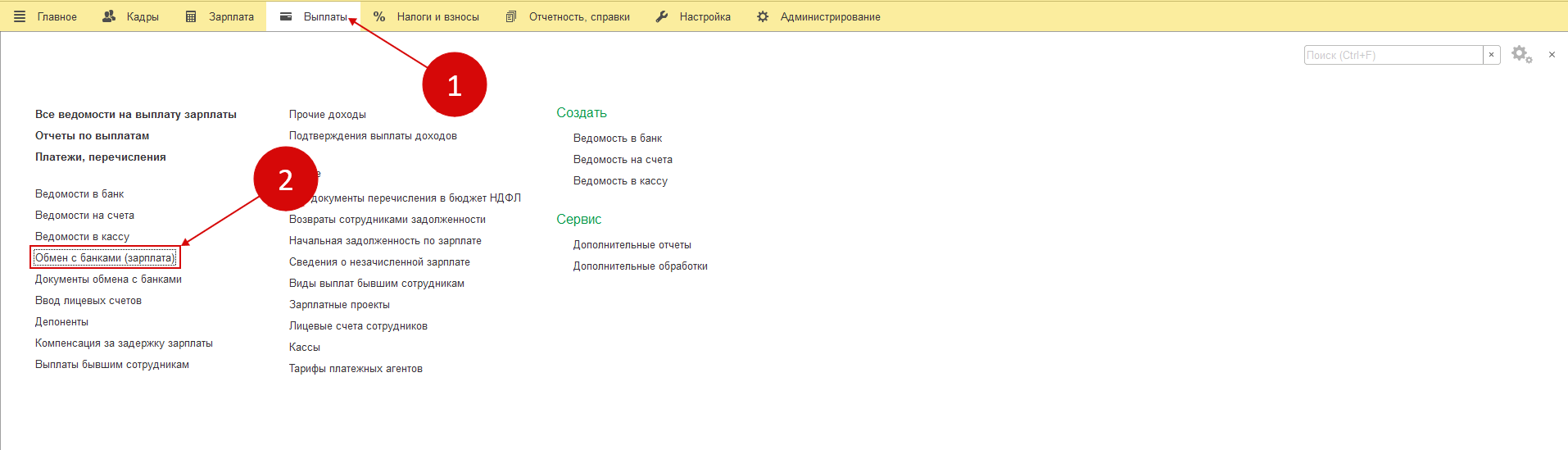Viewport: 1568px width, 450px height.
Task: Click the Поиск search input field
Action: (x=1393, y=55)
